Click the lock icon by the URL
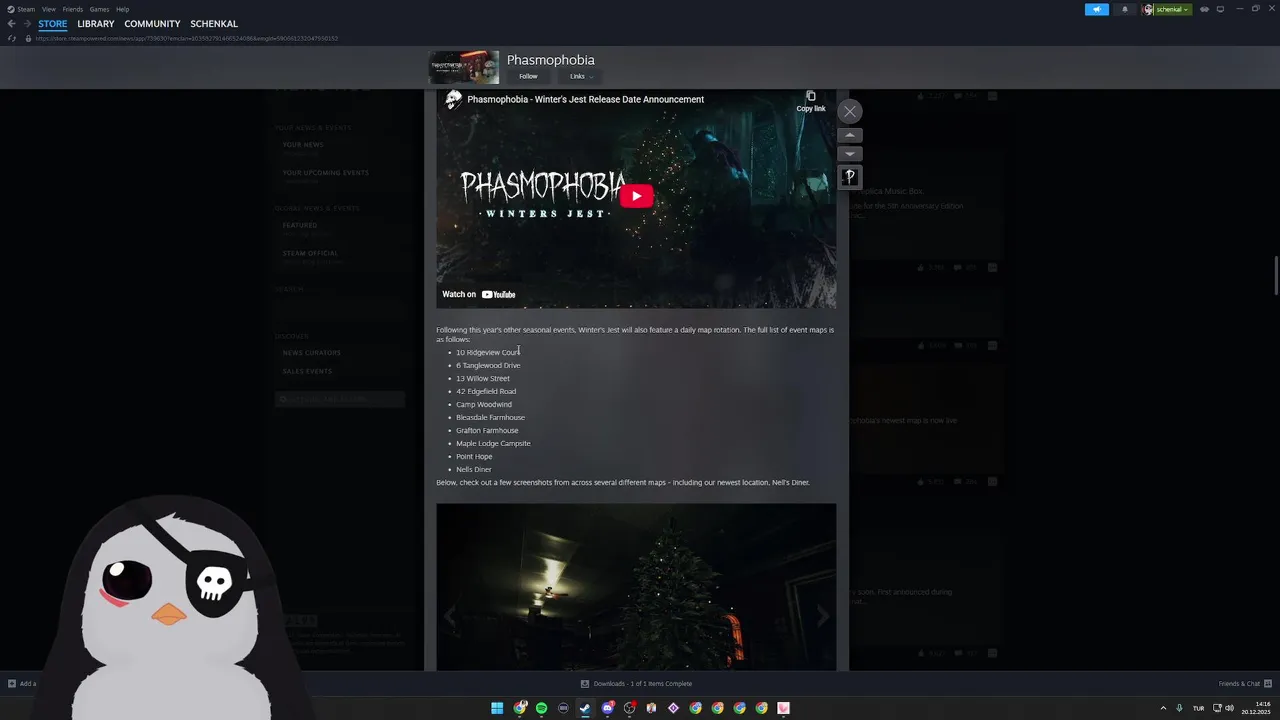The width and height of the screenshot is (1280, 720). point(28,38)
